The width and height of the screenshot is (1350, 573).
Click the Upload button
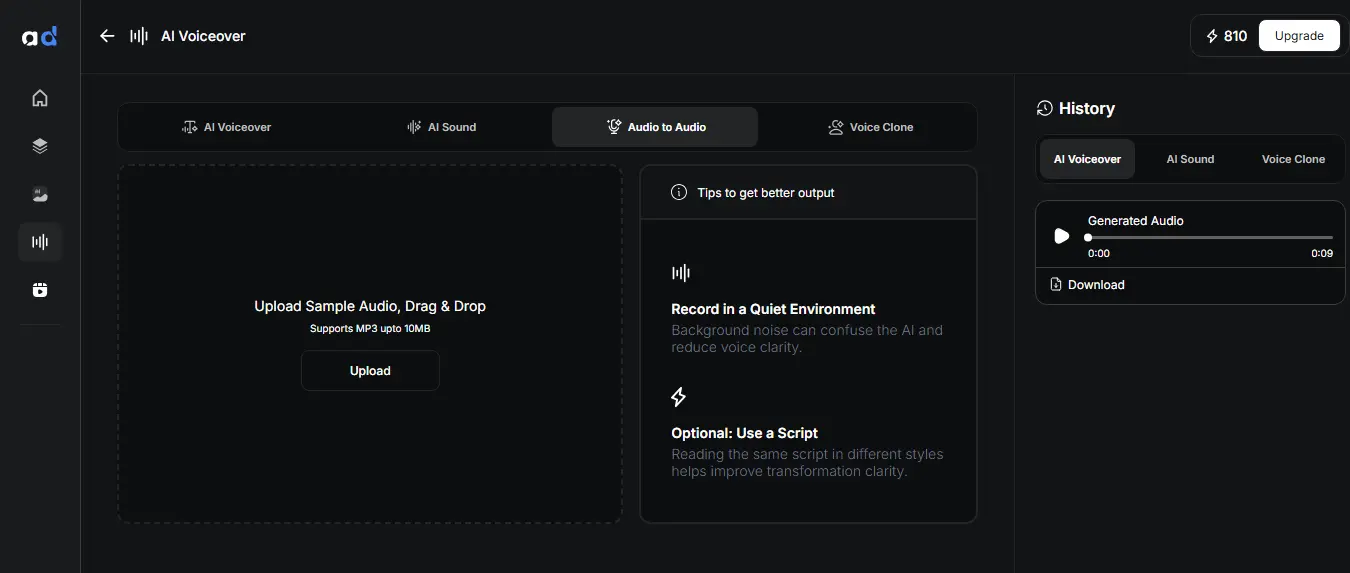click(x=370, y=371)
